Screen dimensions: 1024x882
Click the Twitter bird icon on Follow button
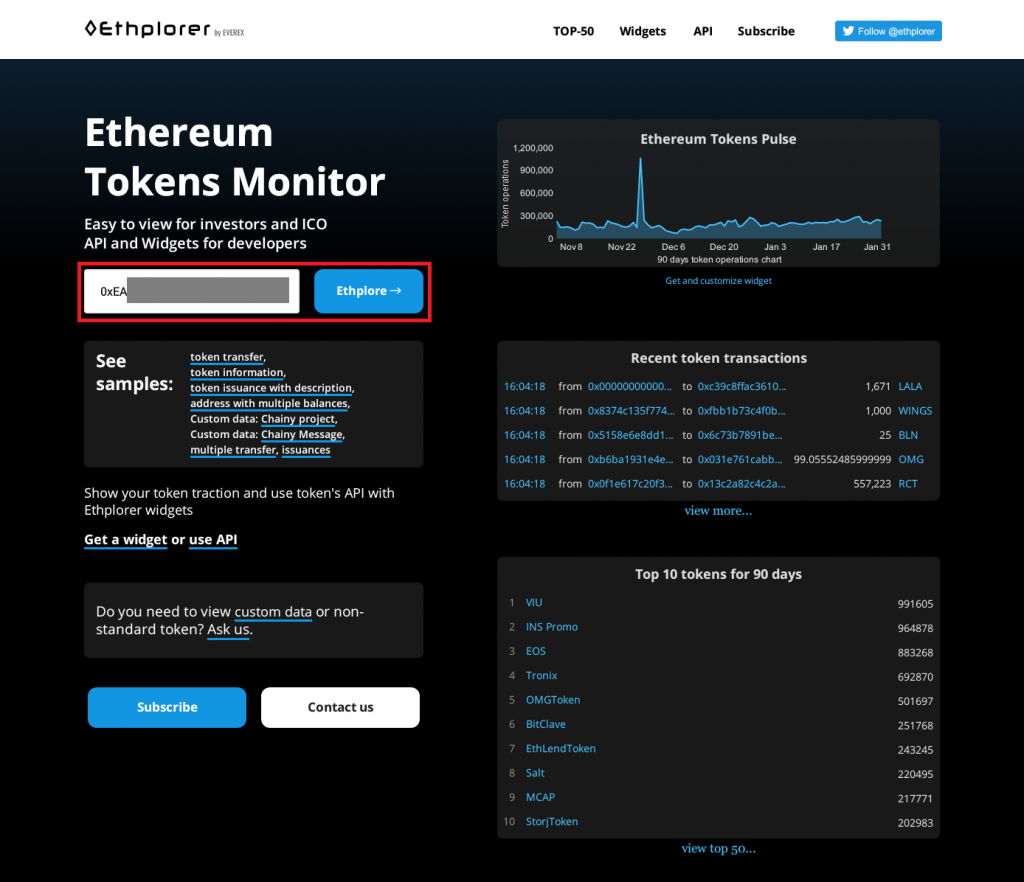click(x=851, y=30)
